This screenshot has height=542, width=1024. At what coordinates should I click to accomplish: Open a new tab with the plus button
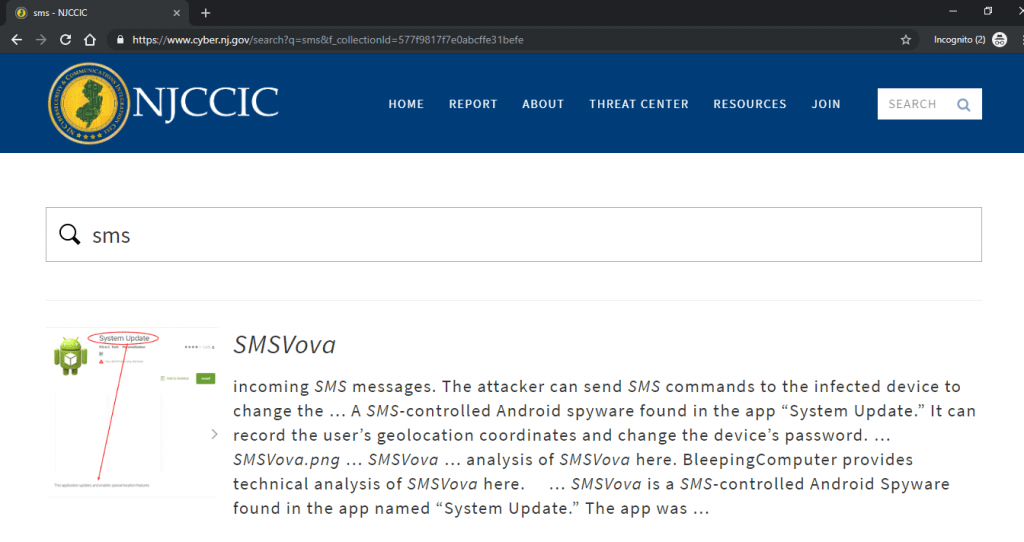point(206,13)
